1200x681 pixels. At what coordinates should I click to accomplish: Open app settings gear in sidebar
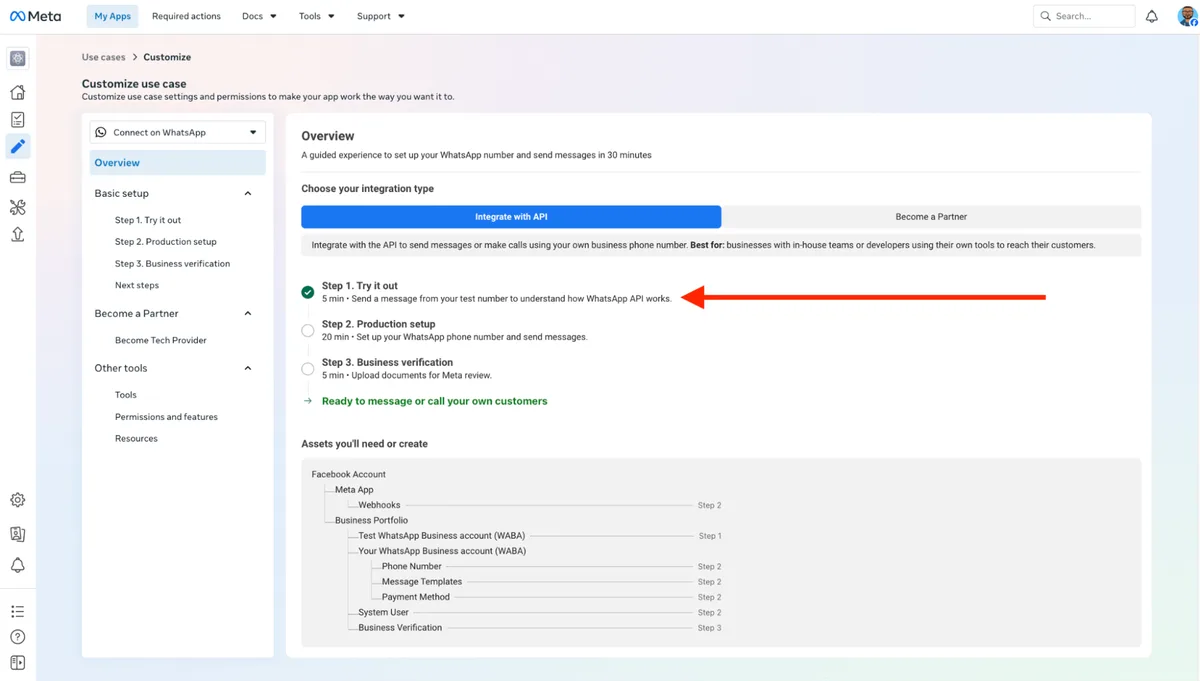pos(17,500)
